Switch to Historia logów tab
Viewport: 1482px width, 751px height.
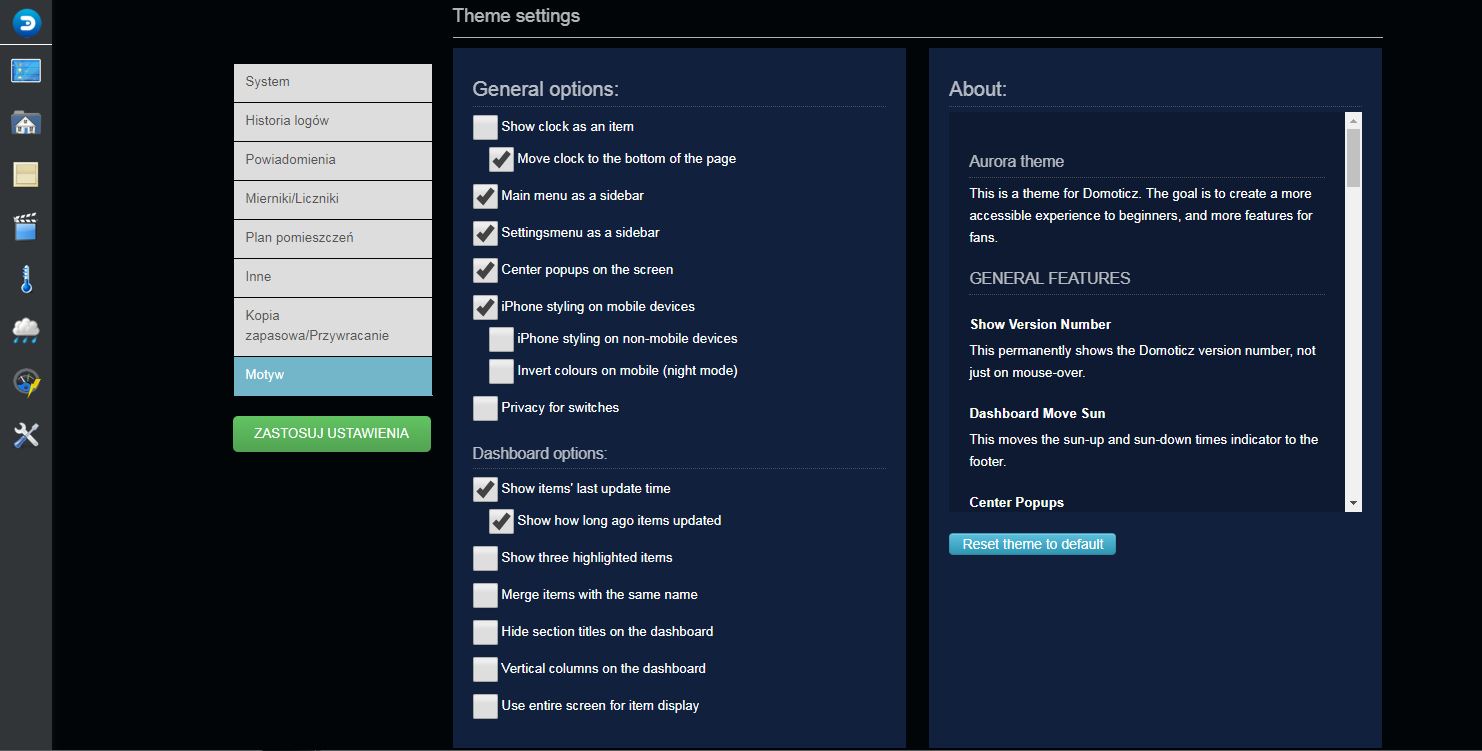333,121
